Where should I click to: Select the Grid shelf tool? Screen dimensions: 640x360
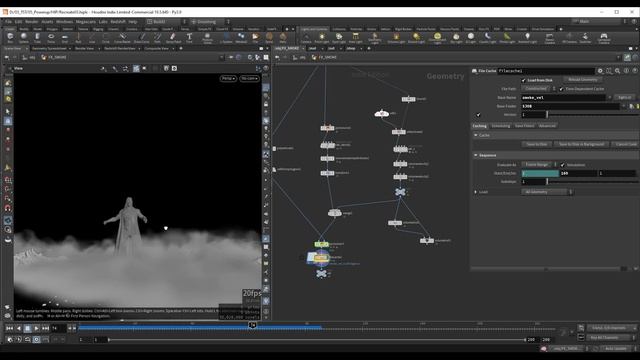64,38
